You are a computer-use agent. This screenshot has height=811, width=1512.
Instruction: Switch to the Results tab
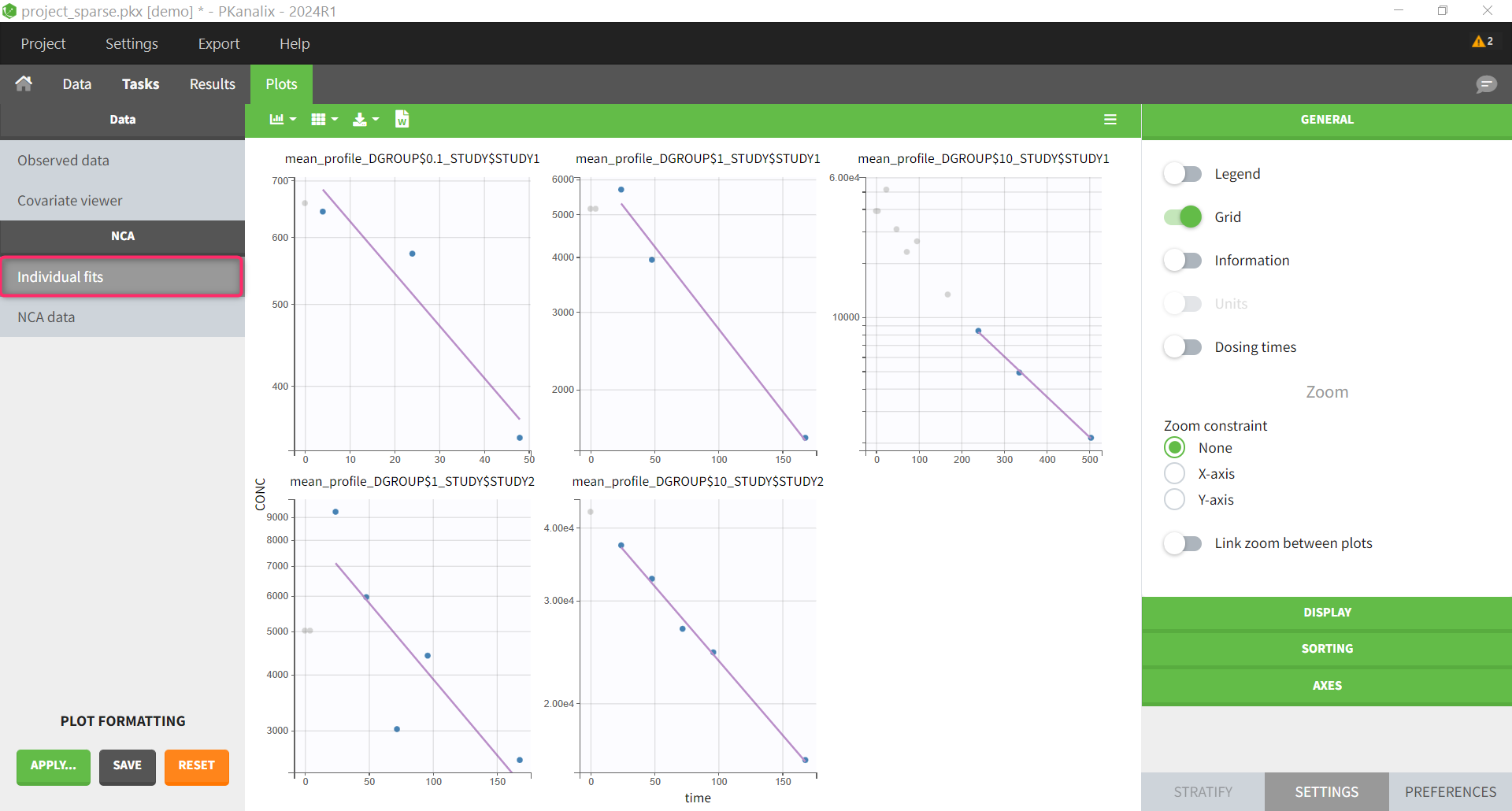pyautogui.click(x=212, y=84)
